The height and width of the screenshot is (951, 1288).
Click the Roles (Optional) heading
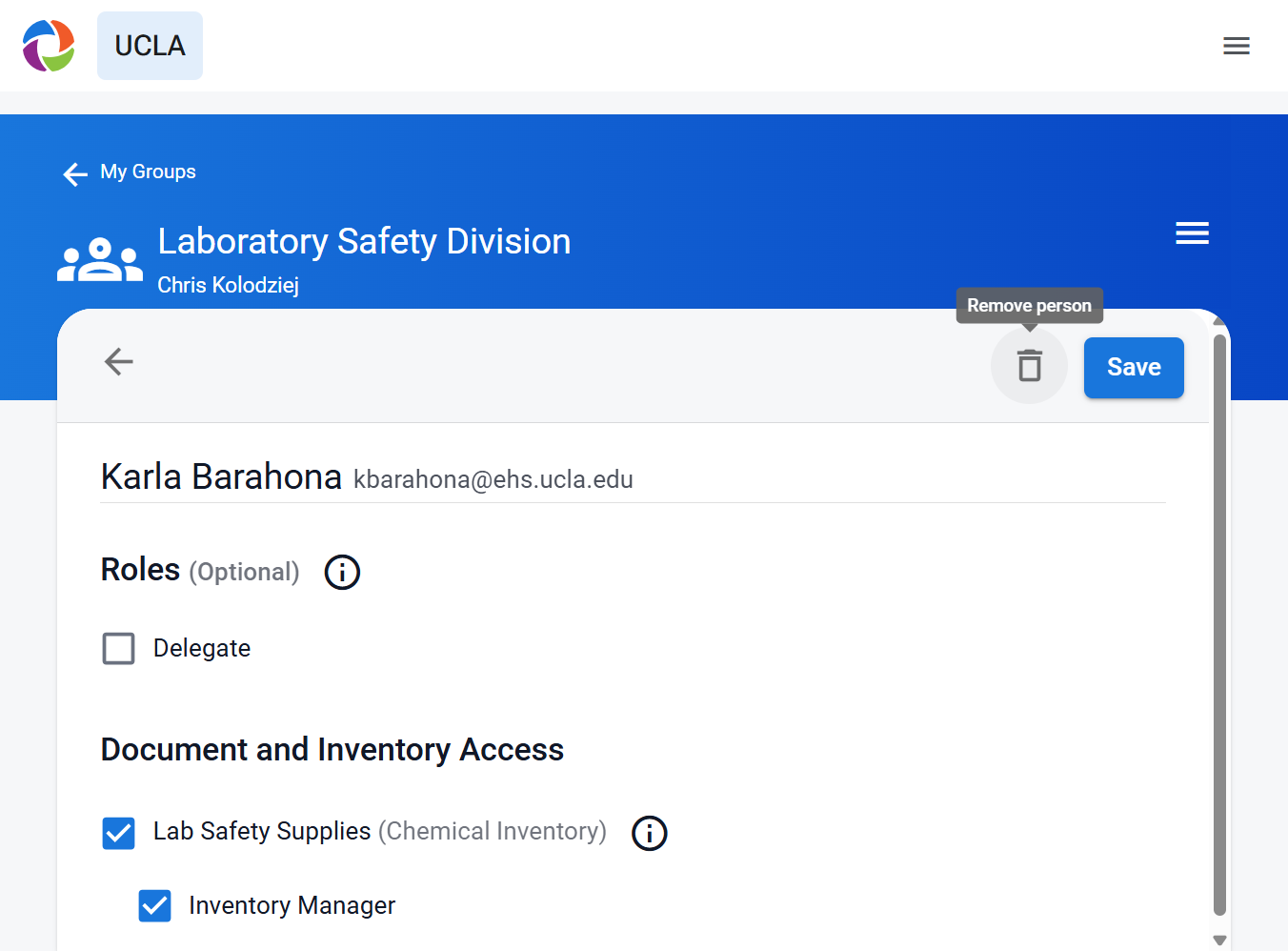(200, 570)
